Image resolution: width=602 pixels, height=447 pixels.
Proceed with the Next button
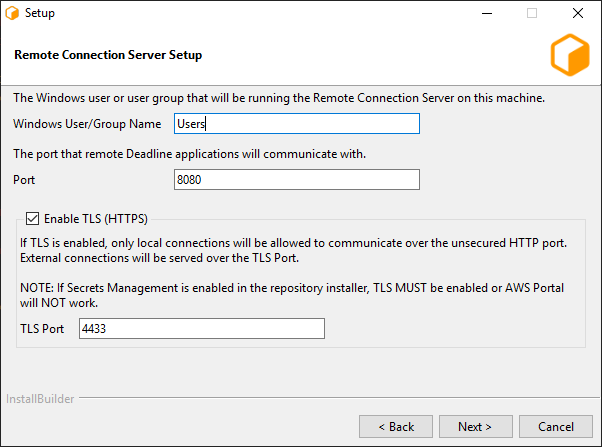pyautogui.click(x=474, y=427)
